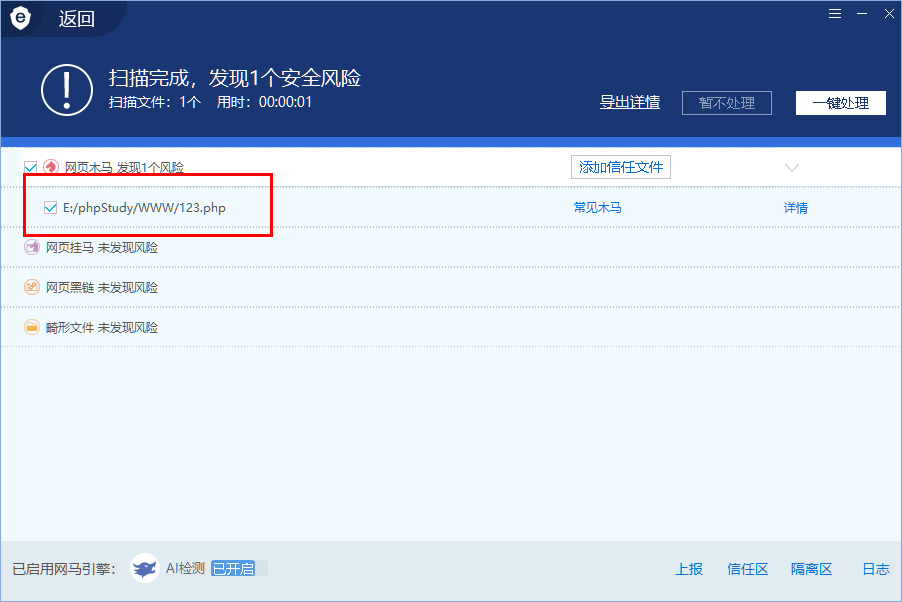Click the 常见木马 type label

(598, 208)
